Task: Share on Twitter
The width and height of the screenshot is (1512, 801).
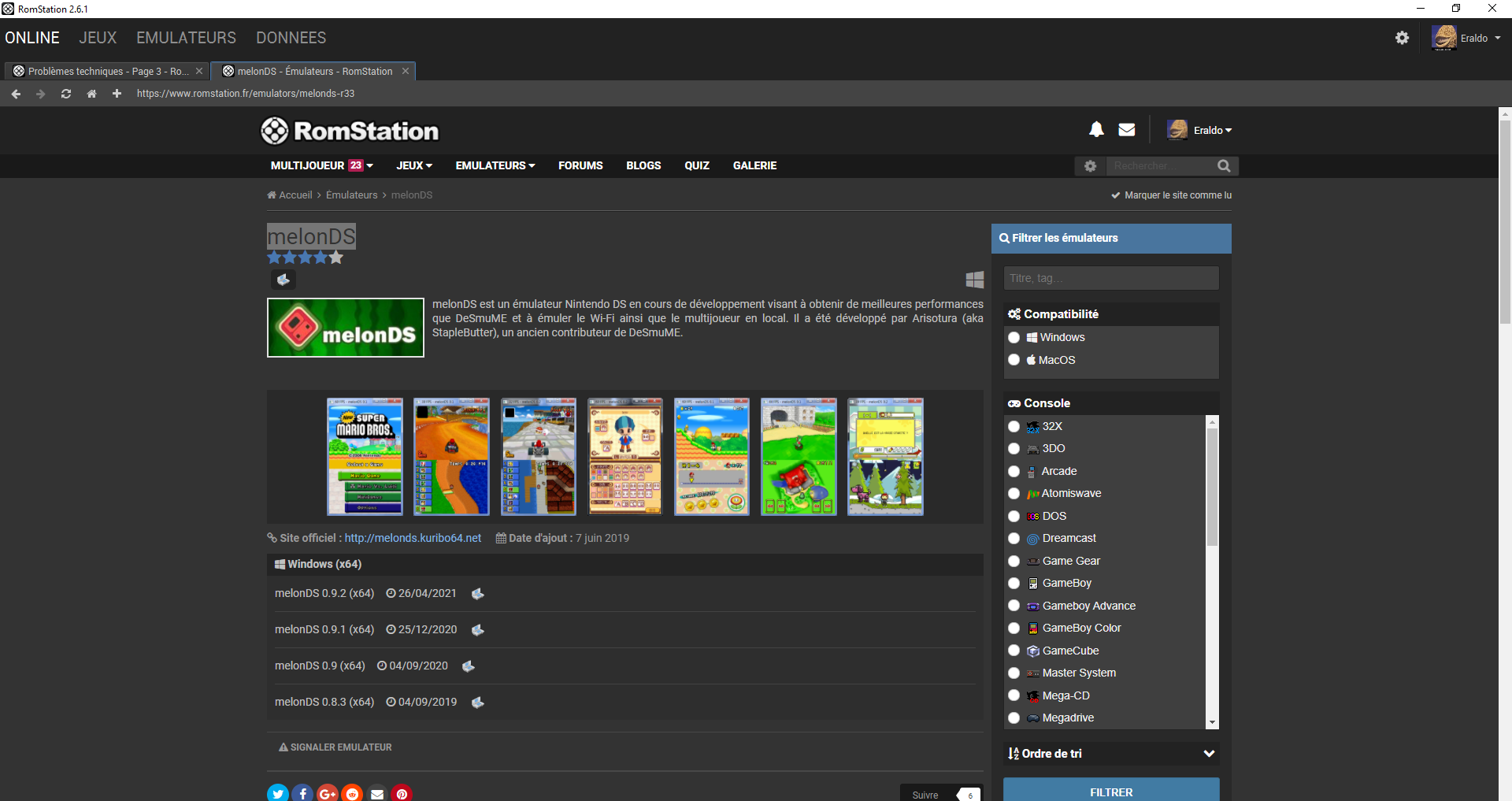Action: pos(278,793)
